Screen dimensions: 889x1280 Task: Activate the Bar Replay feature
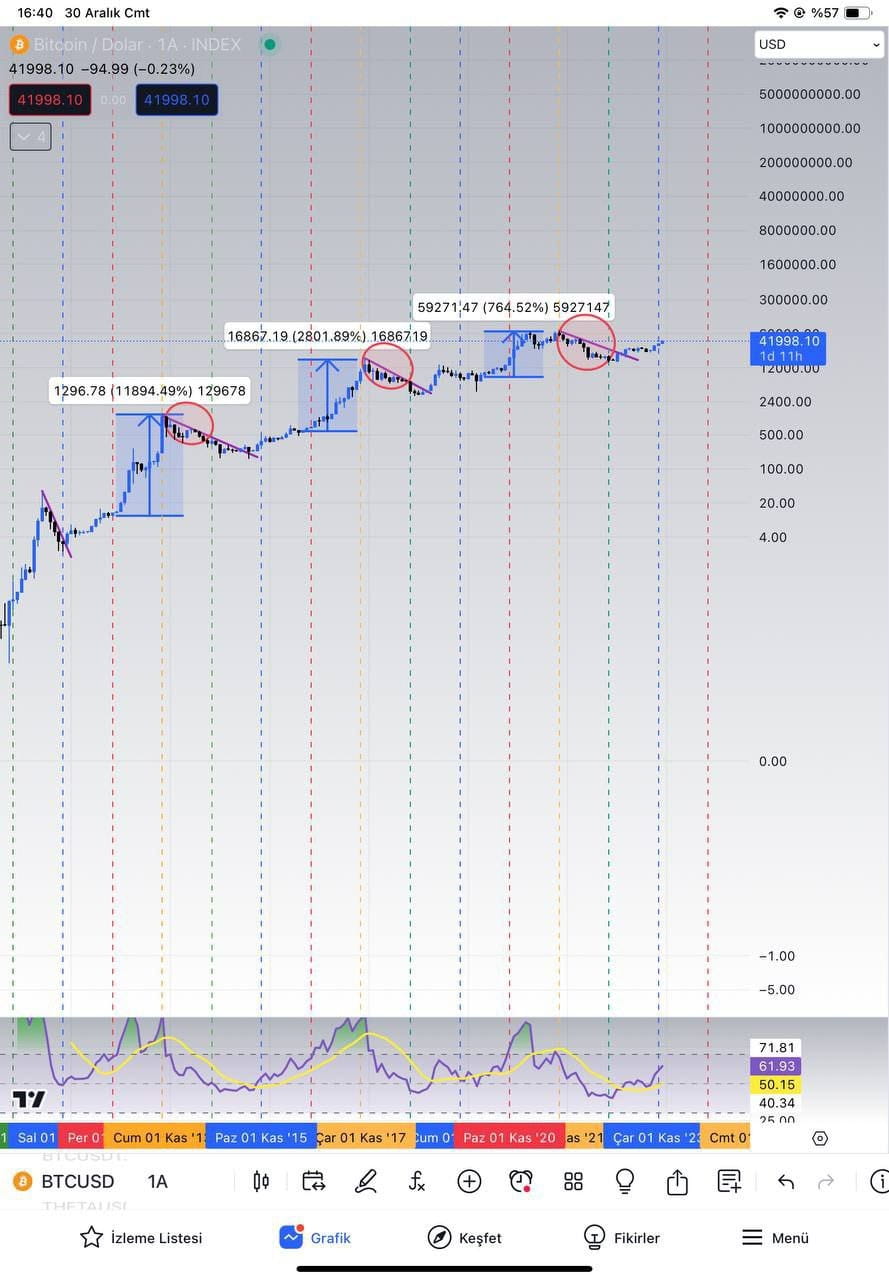313,1181
